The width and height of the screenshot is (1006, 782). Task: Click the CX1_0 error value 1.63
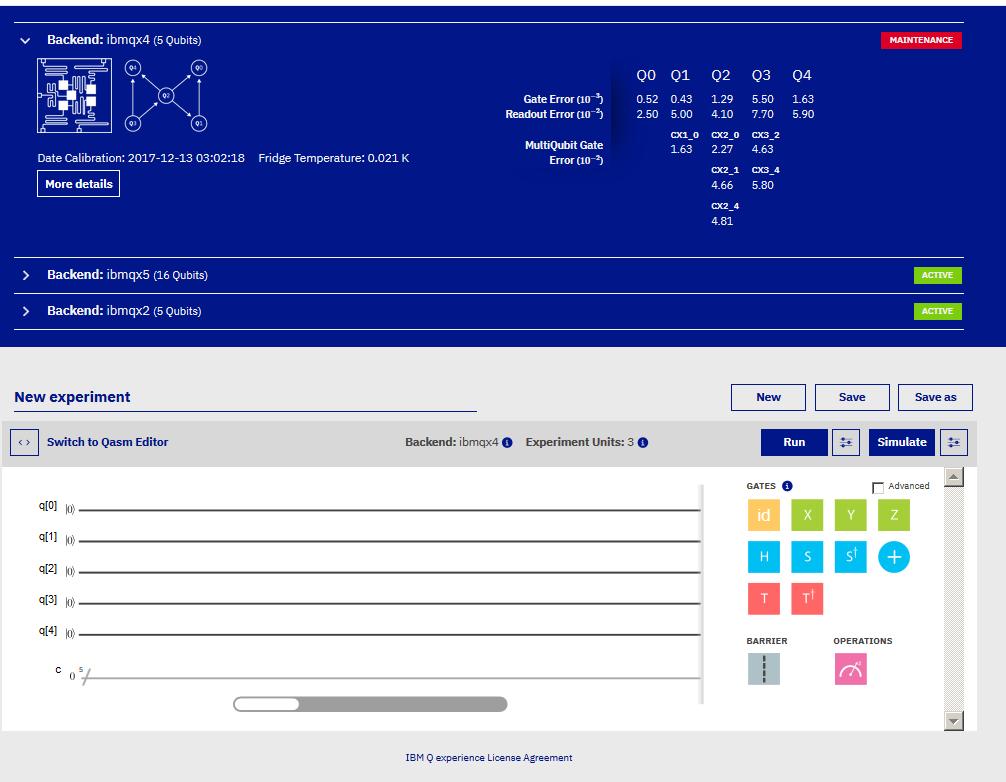pyautogui.click(x=681, y=149)
